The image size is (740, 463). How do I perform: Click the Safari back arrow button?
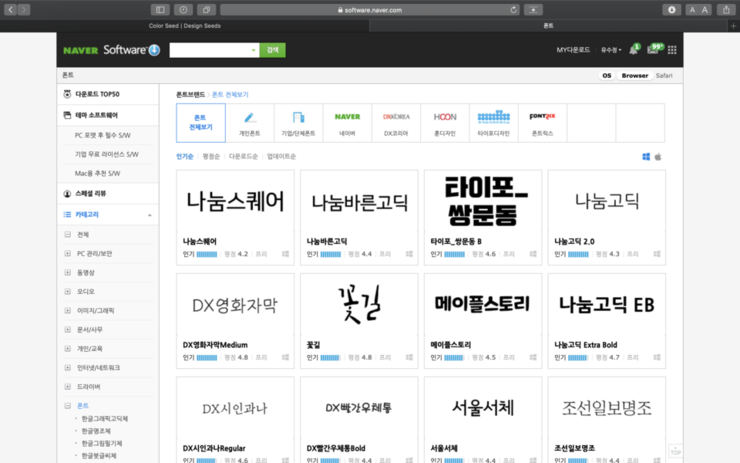[10, 9]
